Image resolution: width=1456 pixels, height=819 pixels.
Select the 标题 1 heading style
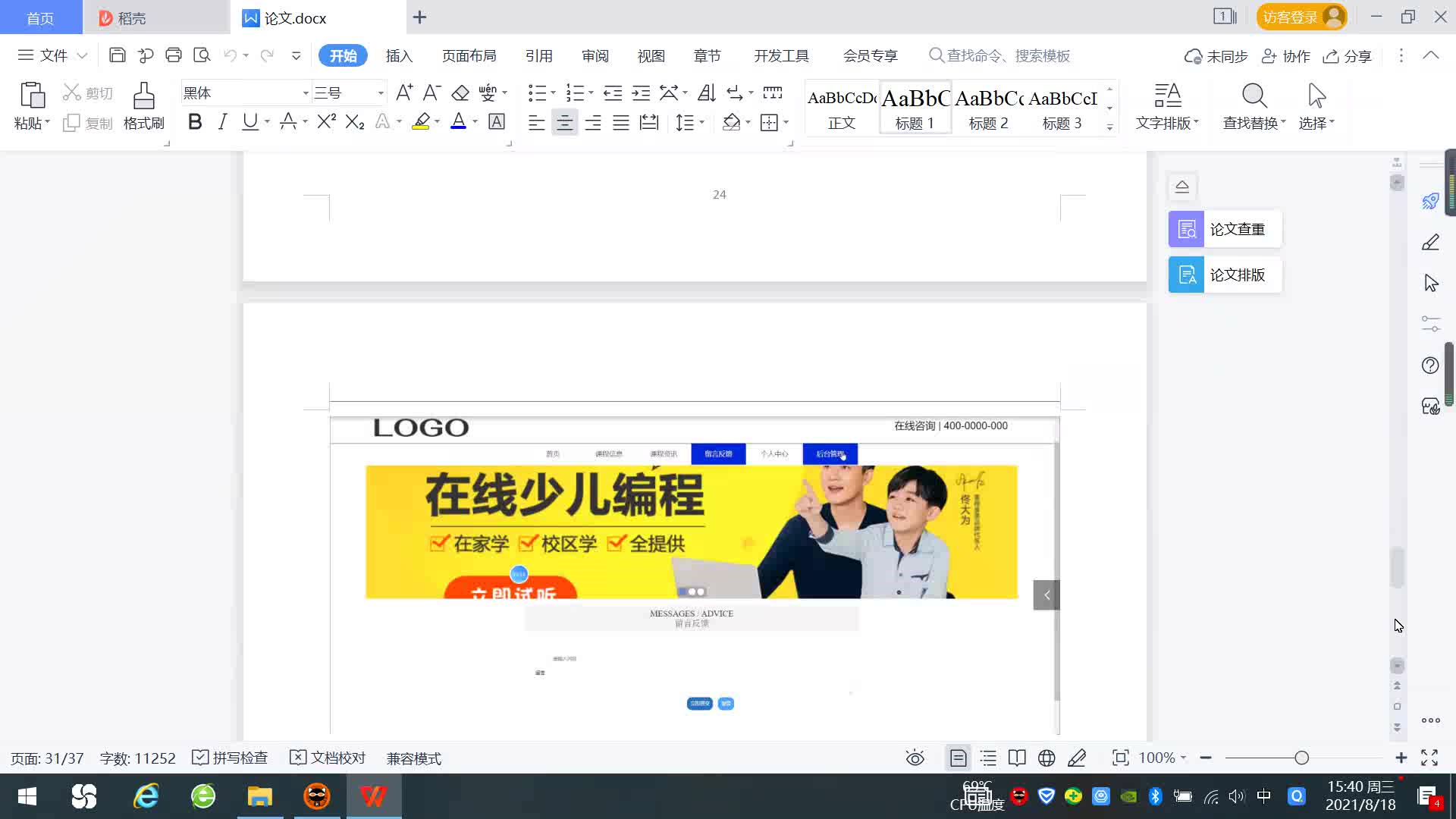(x=915, y=108)
